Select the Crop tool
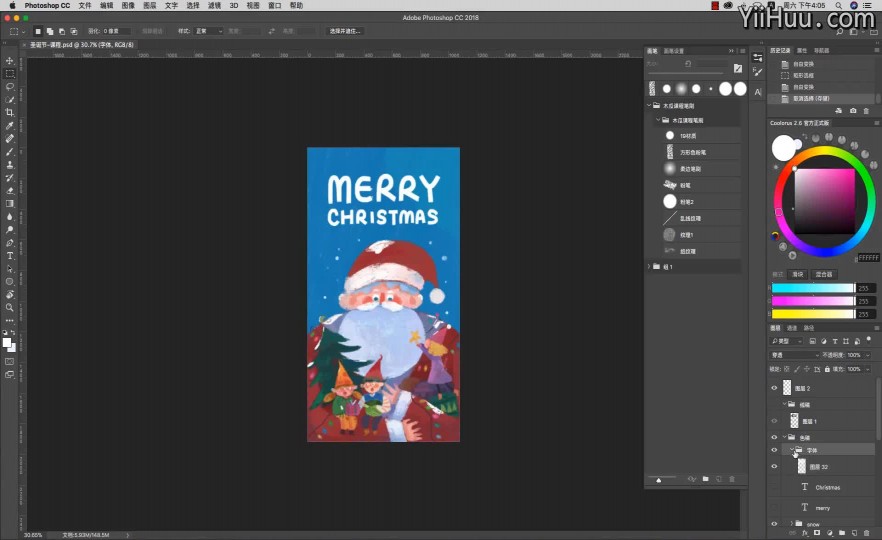Viewport: 882px width, 540px height. pos(10,112)
